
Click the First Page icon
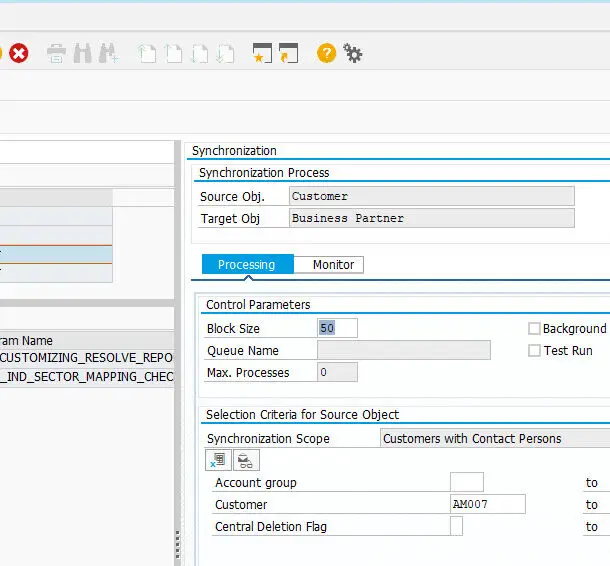(x=147, y=53)
